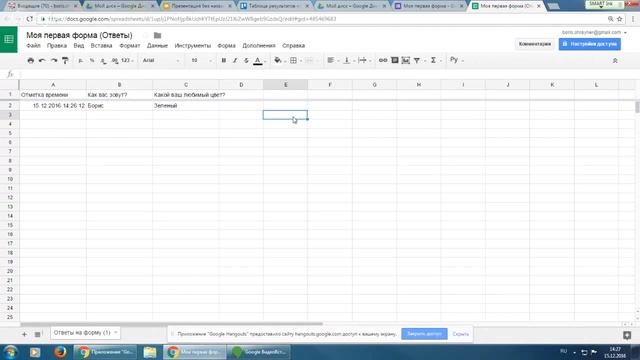
Task: Click the folder icon beside the title
Action: (x=158, y=36)
